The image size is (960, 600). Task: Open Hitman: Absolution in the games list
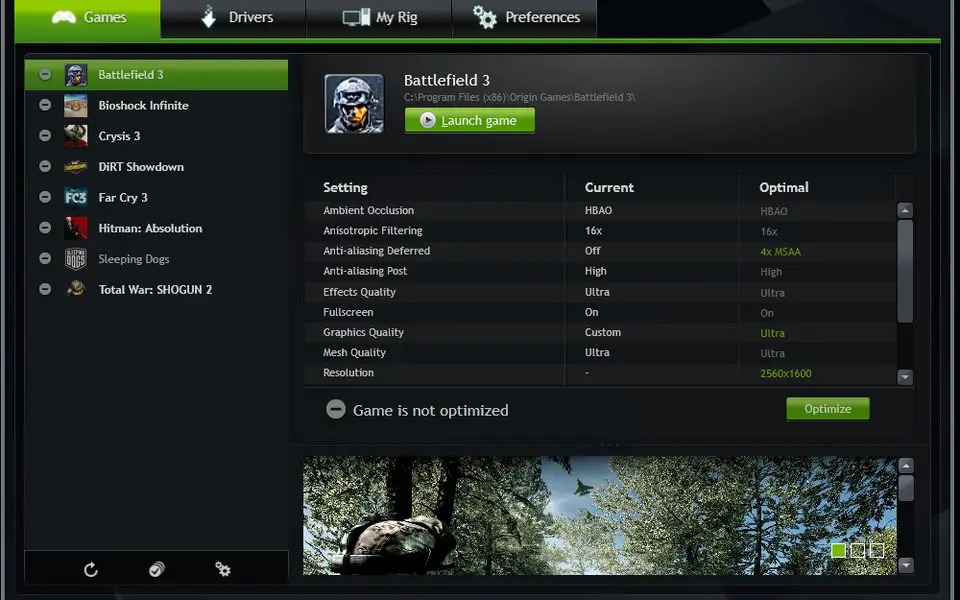156,228
